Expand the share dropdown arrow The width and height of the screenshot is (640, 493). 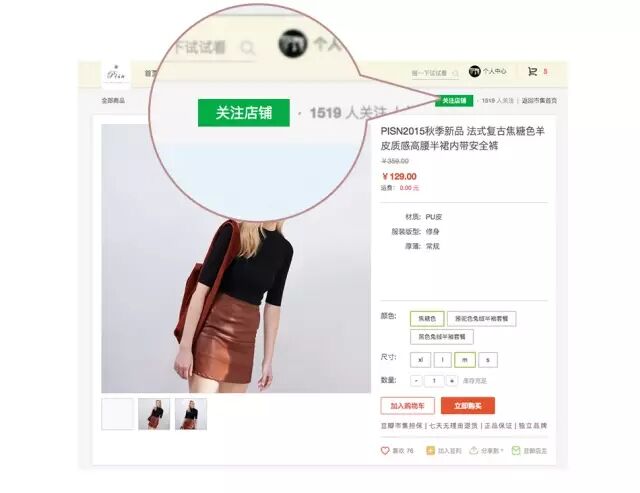(x=502, y=451)
